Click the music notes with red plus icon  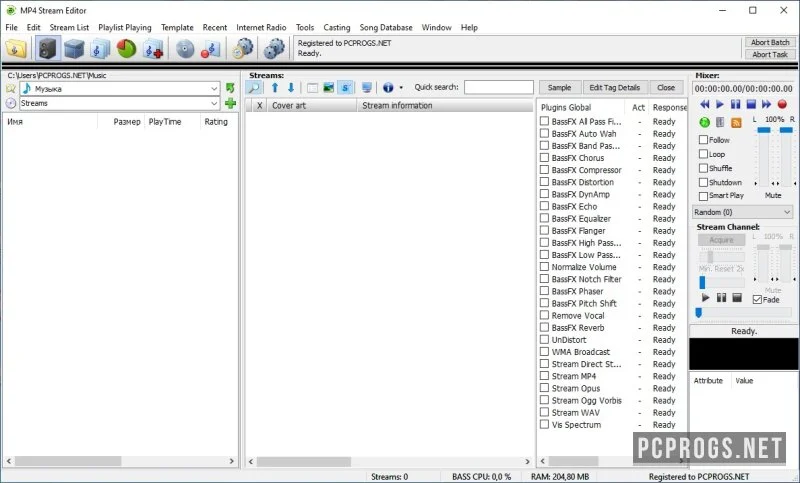(153, 49)
